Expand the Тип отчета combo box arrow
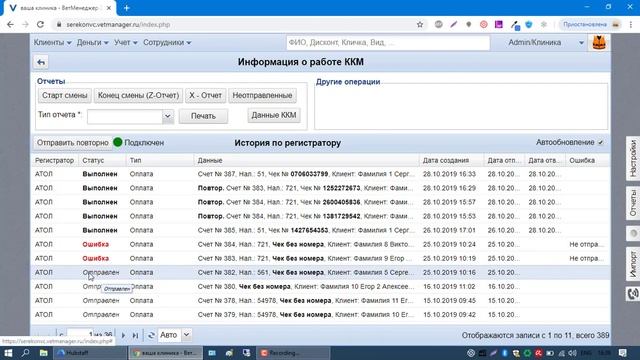The image size is (640, 360). (x=167, y=116)
